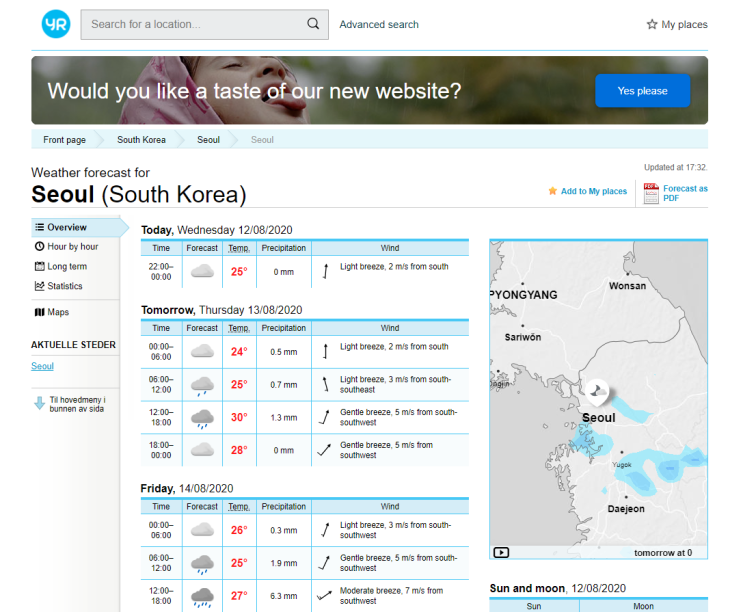The image size is (743, 612).
Task: Click the YR logo icon
Action: (x=56, y=24)
